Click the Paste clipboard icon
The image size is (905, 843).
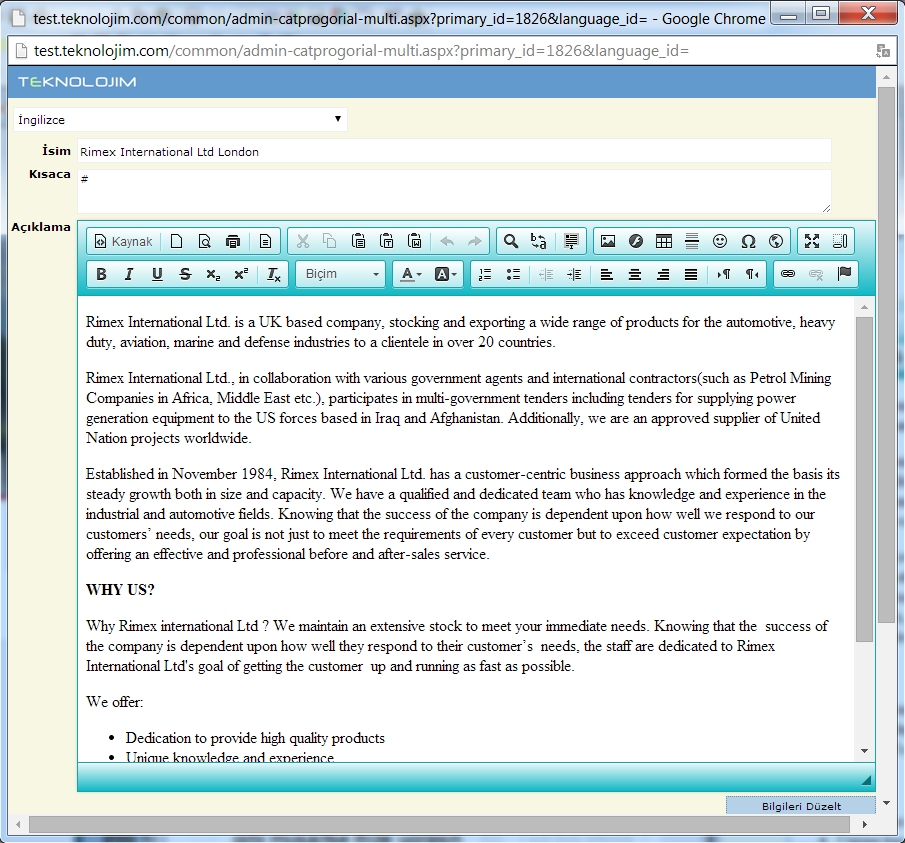click(358, 241)
